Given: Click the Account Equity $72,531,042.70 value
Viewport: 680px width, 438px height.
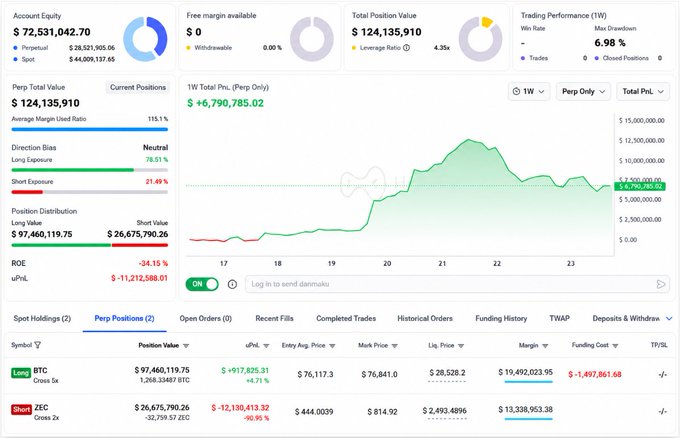Looking at the screenshot, I should point(52,32).
